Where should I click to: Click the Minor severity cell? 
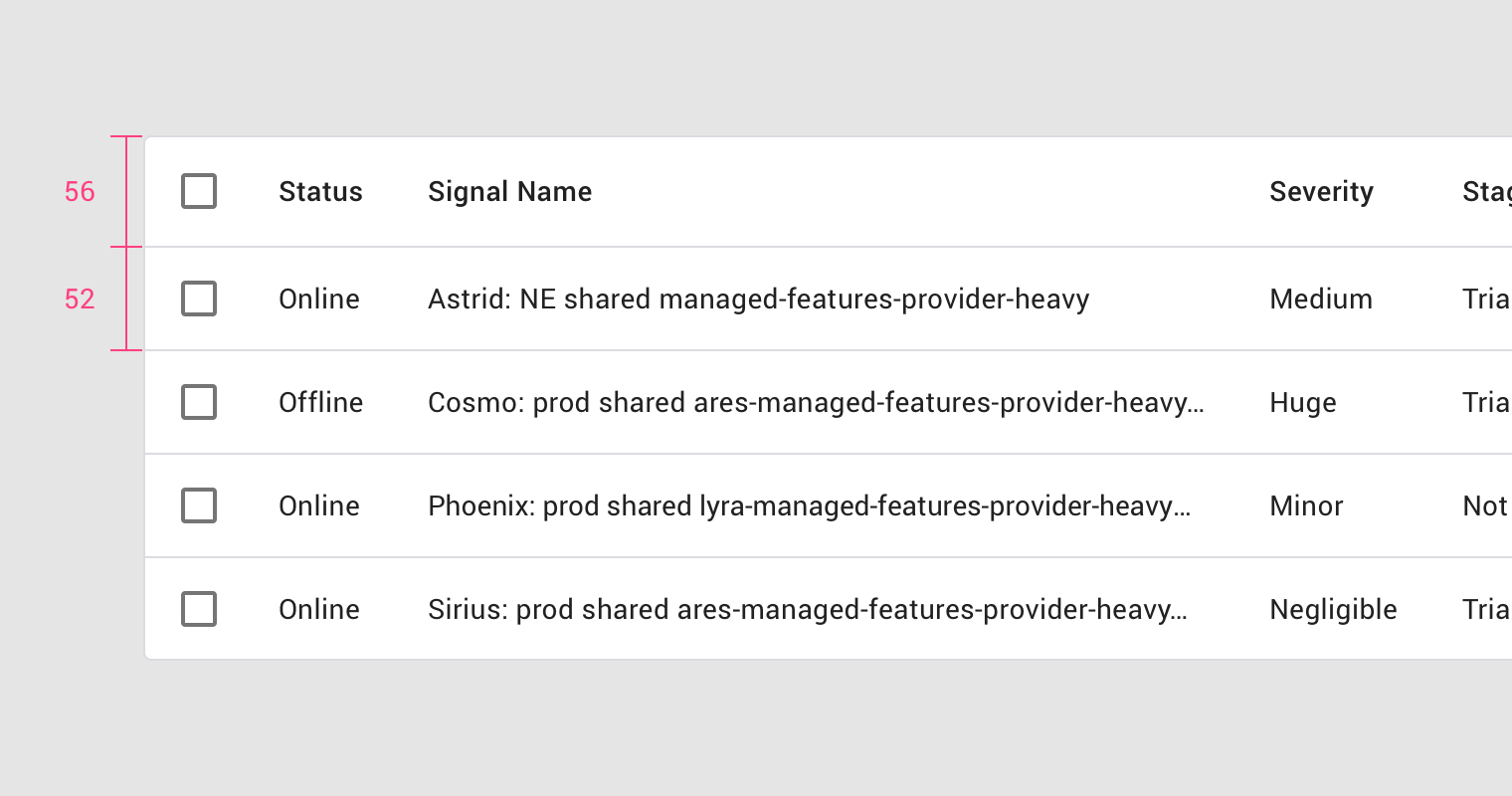(x=1306, y=505)
